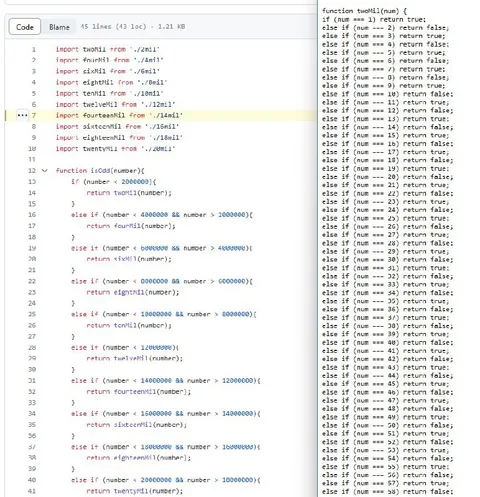480x497 pixels.
Task: Click 'else if (number < 12000000){' line
Action: tap(125, 348)
